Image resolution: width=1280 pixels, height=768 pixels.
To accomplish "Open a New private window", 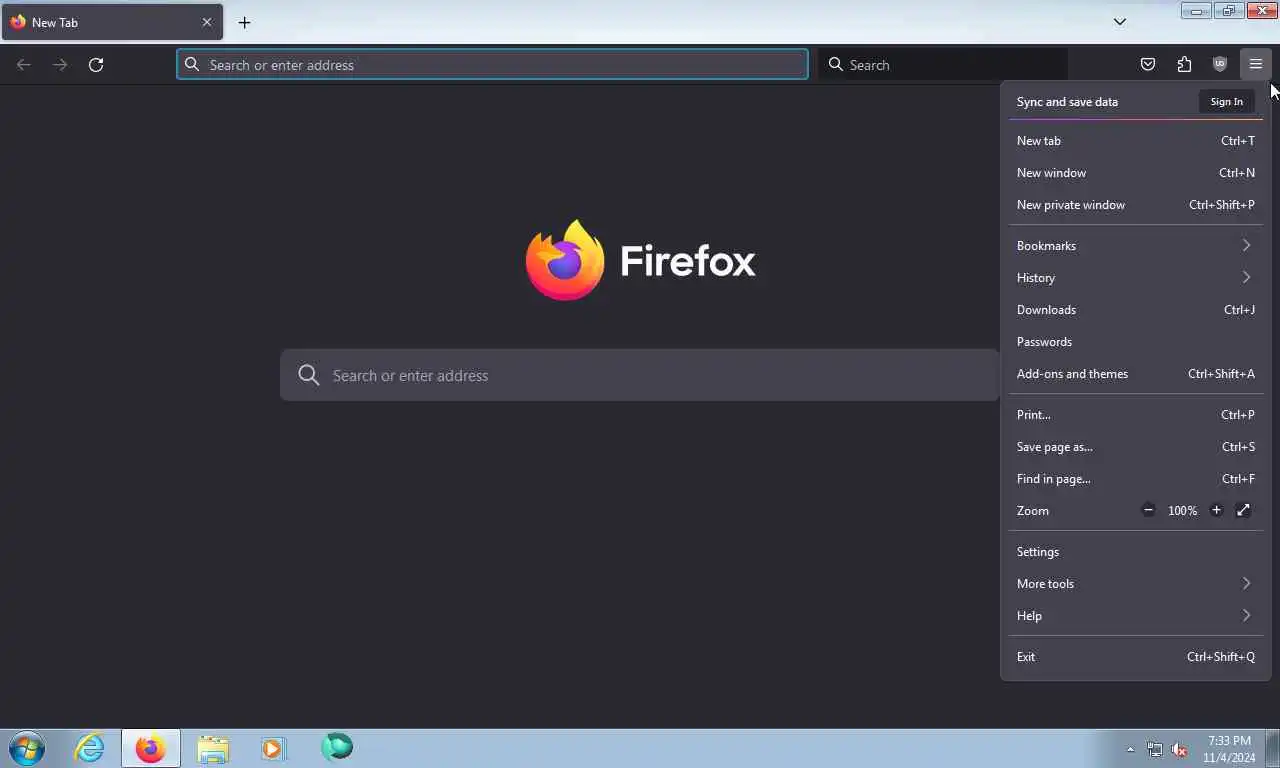I will click(x=1135, y=205).
